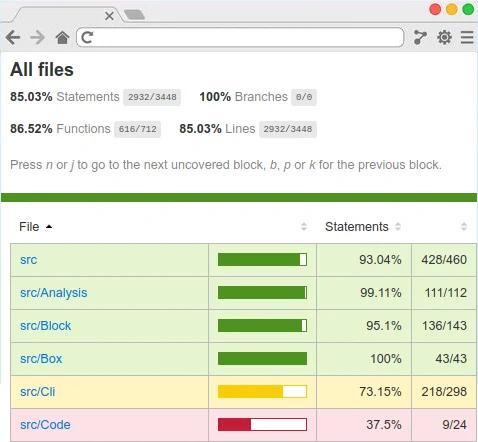Select the 9/24 cell
The width and height of the screenshot is (478, 442).
click(444, 425)
